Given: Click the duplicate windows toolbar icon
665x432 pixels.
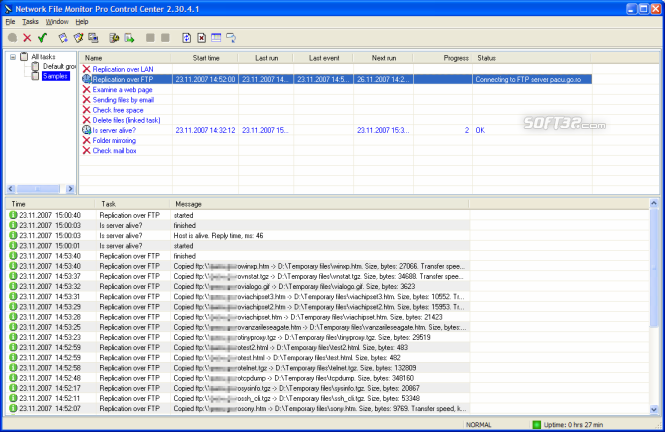Looking at the screenshot, I should coord(93,38).
